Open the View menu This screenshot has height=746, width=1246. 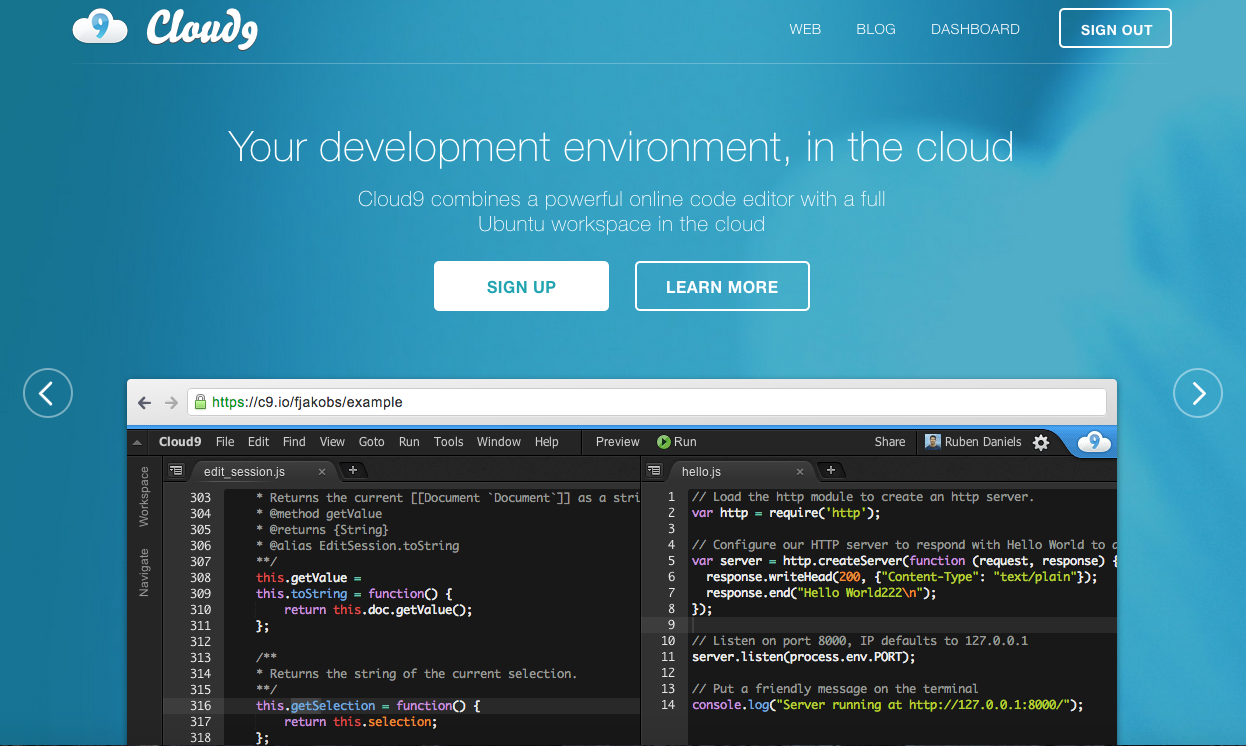point(332,442)
